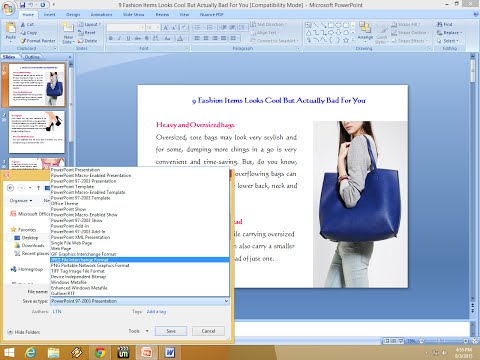Image resolution: width=480 pixels, height=360 pixels.
Task: Apply bulleted list formatting
Action: (x=198, y=28)
